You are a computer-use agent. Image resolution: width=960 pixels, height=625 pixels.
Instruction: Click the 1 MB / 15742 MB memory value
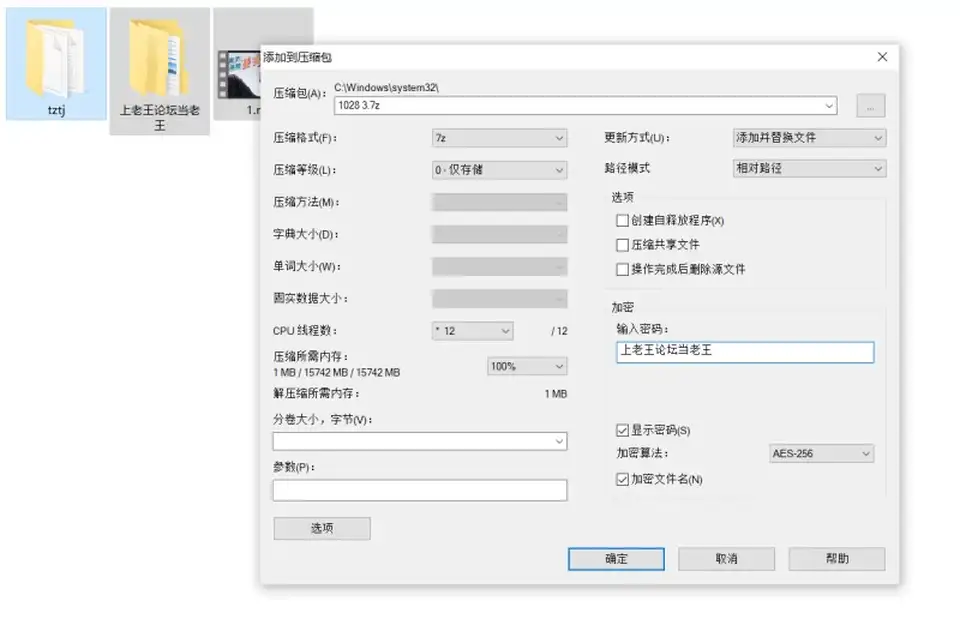336,372
